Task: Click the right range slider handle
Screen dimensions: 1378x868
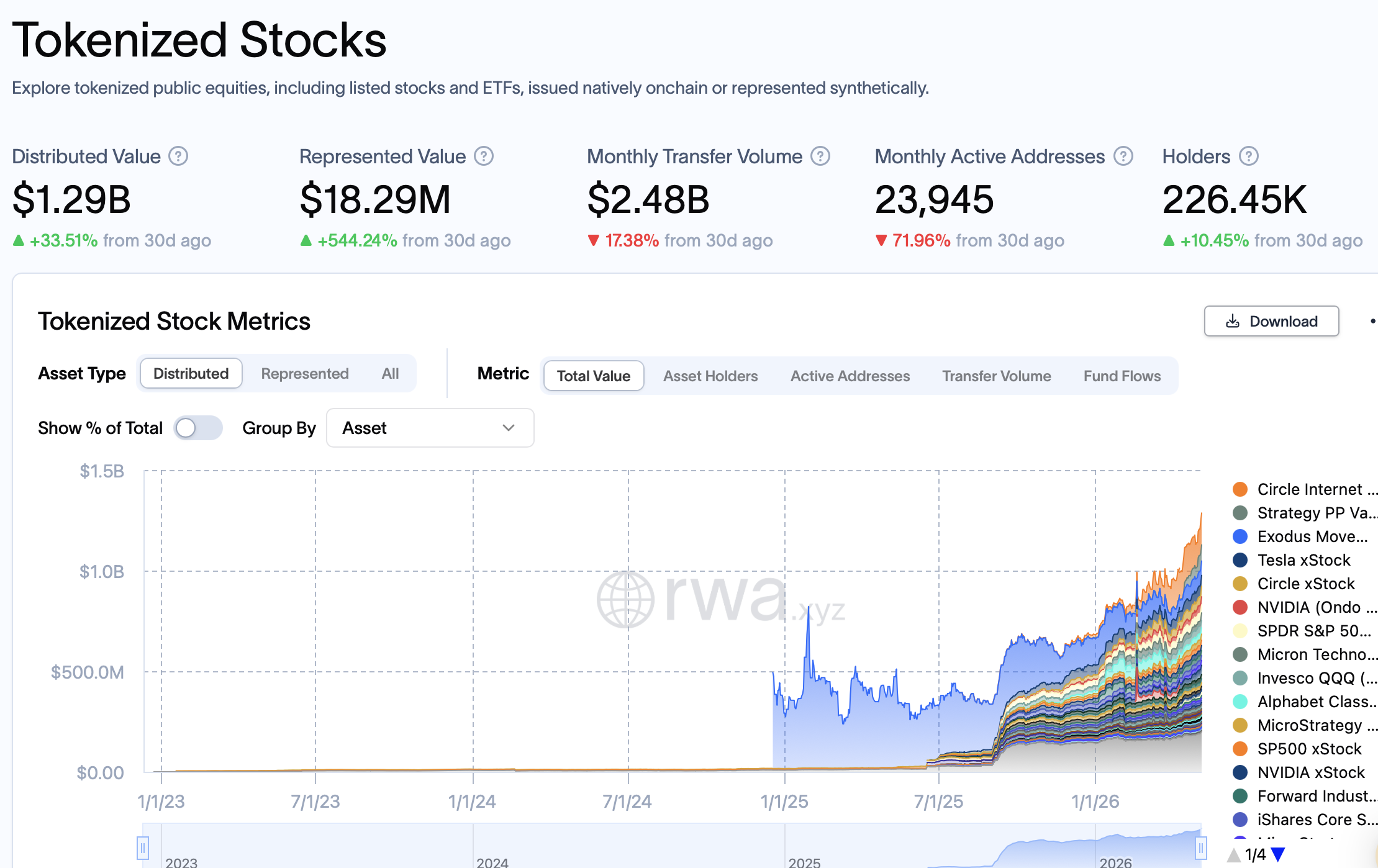Action: 1201,848
